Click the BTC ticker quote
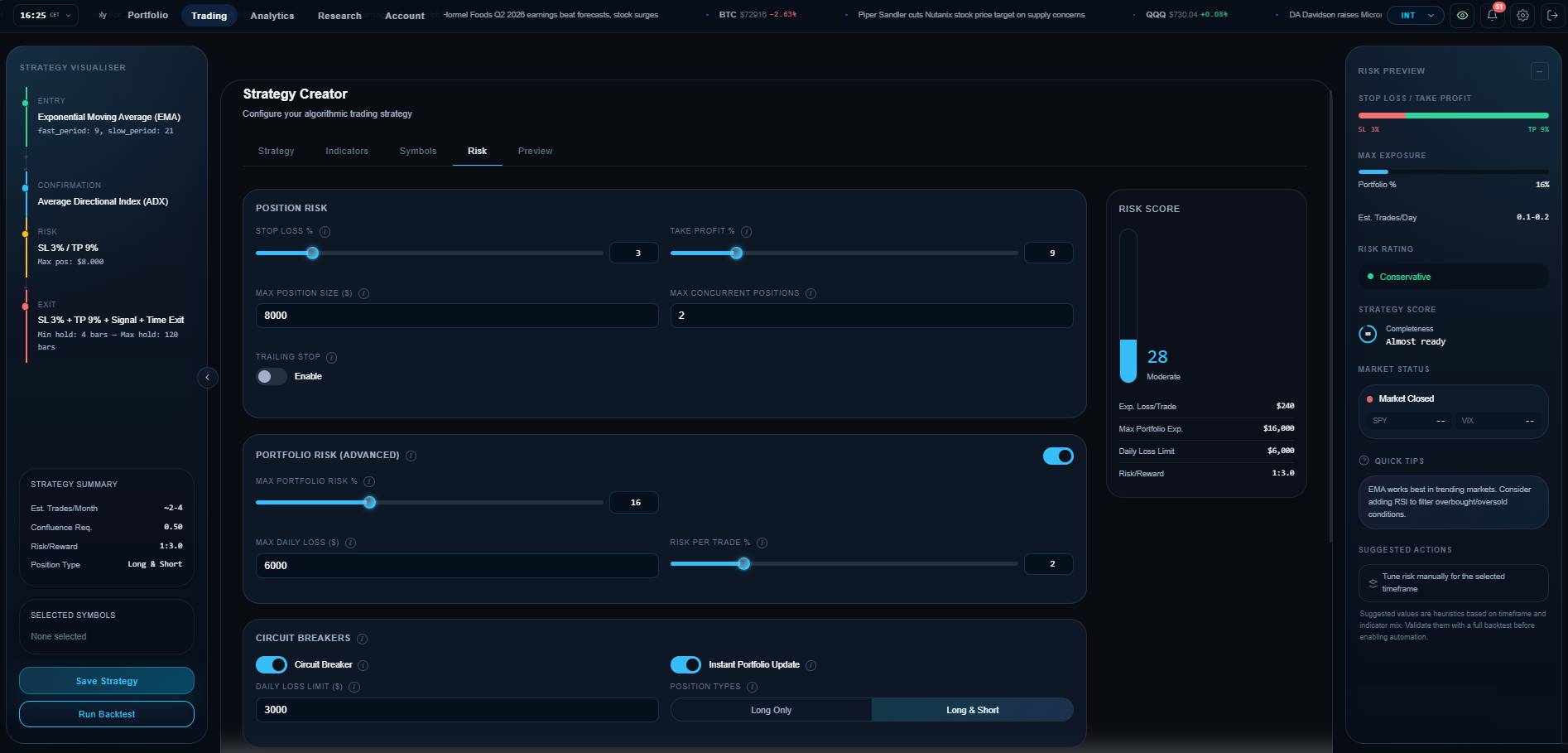Image resolution: width=1568 pixels, height=753 pixels. [758, 15]
